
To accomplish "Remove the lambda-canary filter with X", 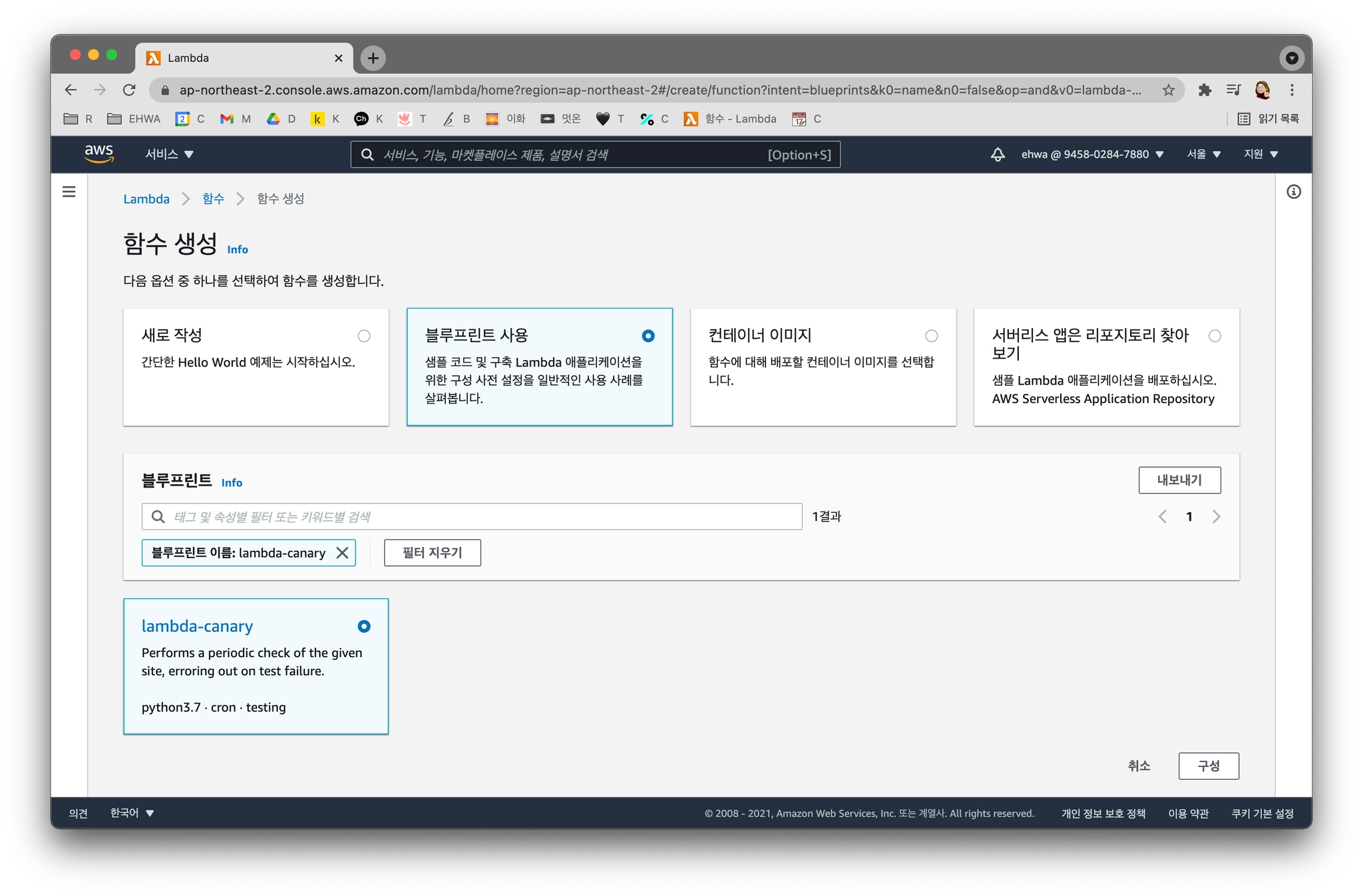I will 342,553.
